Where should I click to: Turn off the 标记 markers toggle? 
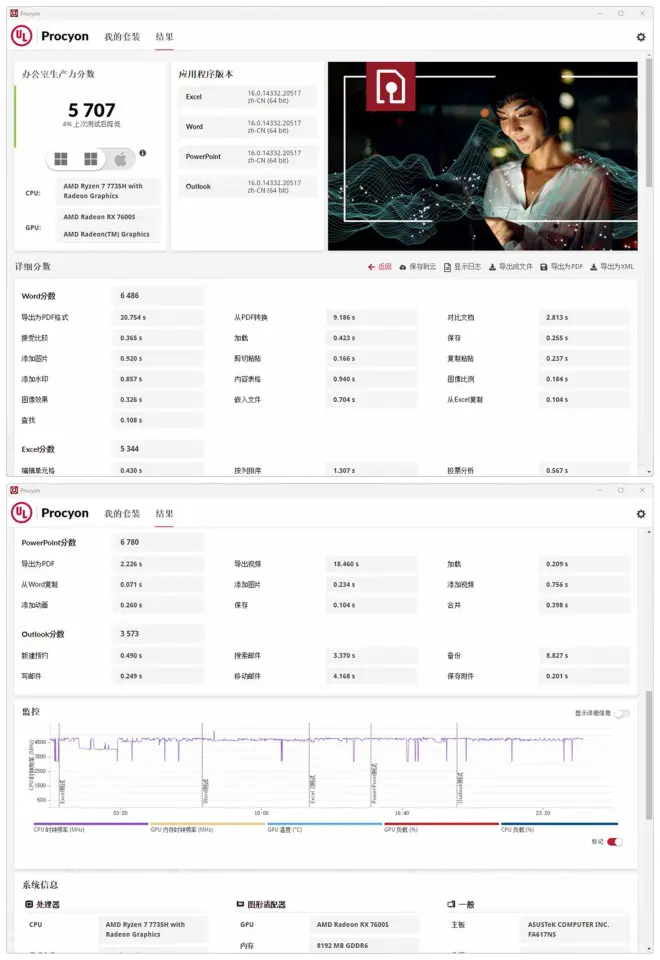click(x=614, y=842)
